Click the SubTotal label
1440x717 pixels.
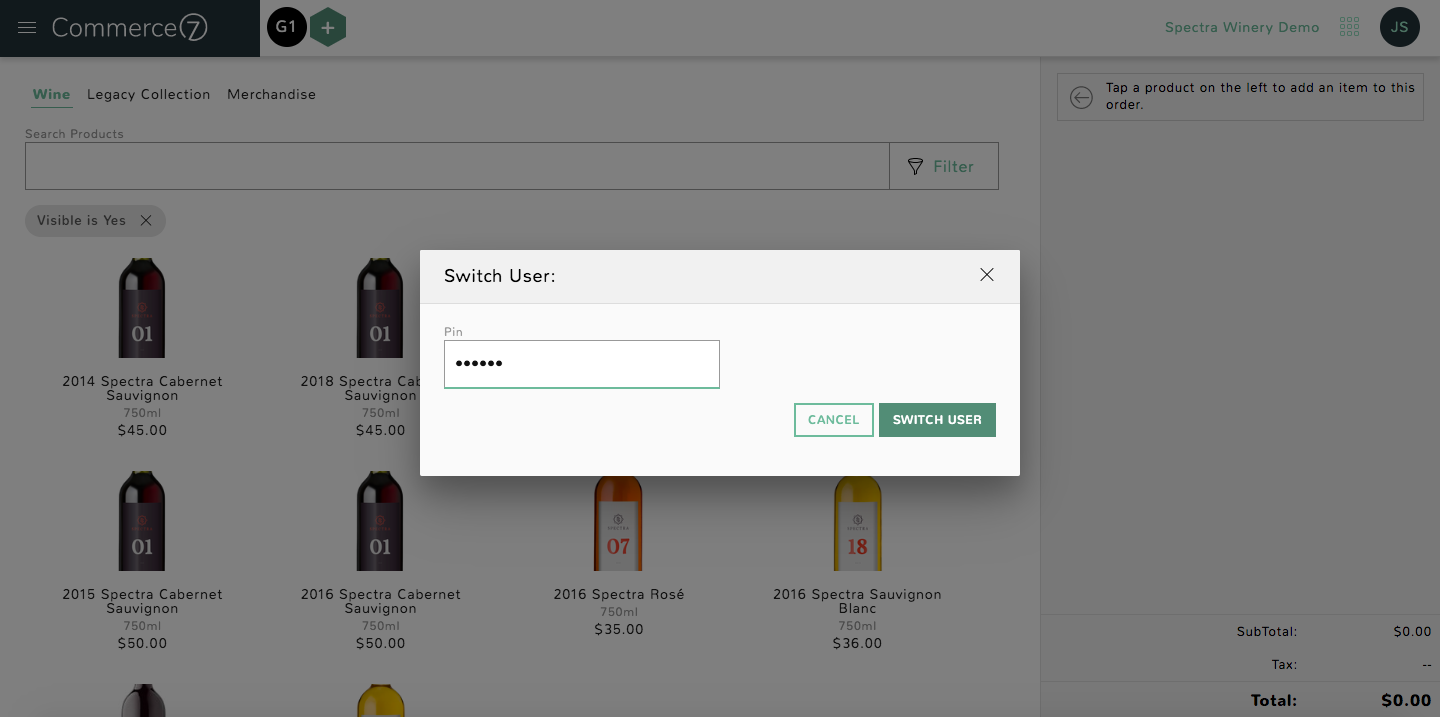pos(1266,632)
